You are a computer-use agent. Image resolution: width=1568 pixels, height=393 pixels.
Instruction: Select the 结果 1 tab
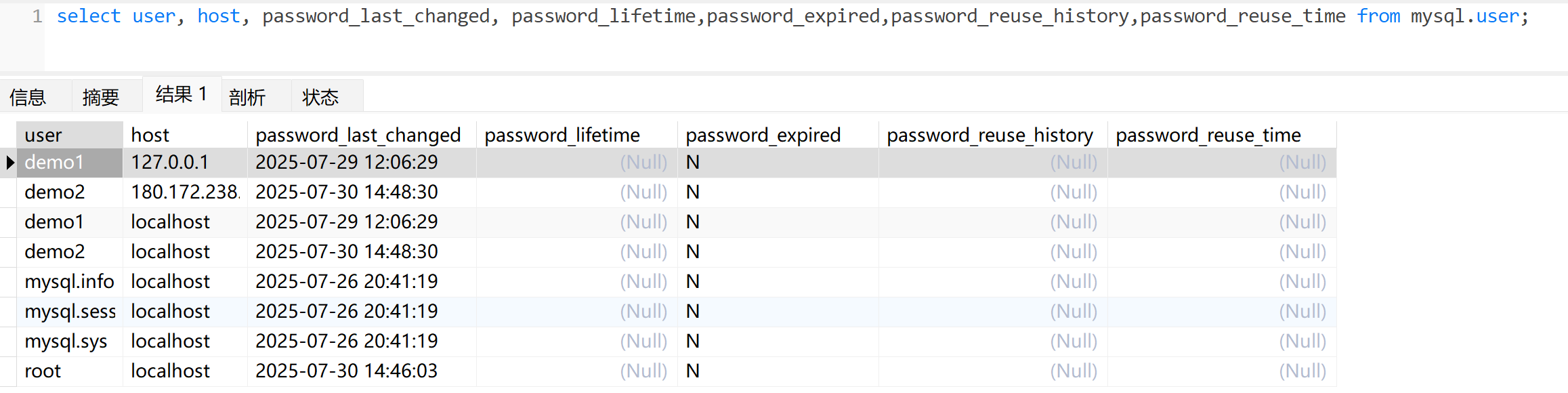point(181,95)
